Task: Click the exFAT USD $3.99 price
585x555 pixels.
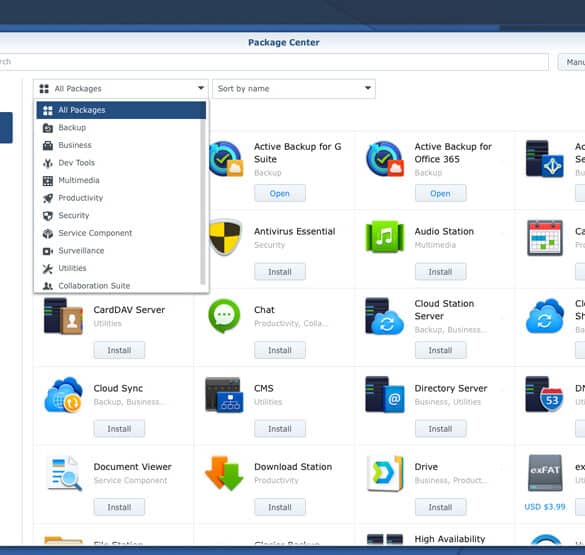Action: pyautogui.click(x=545, y=507)
